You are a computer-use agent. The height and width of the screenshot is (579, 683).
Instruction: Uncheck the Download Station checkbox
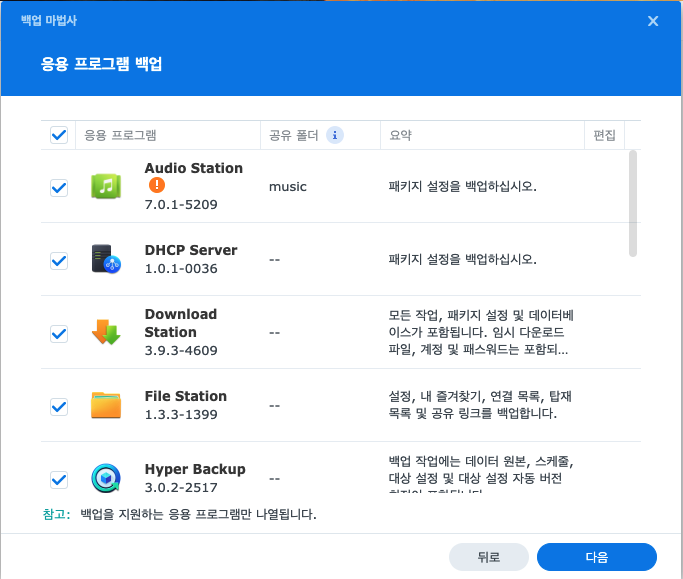(59, 334)
